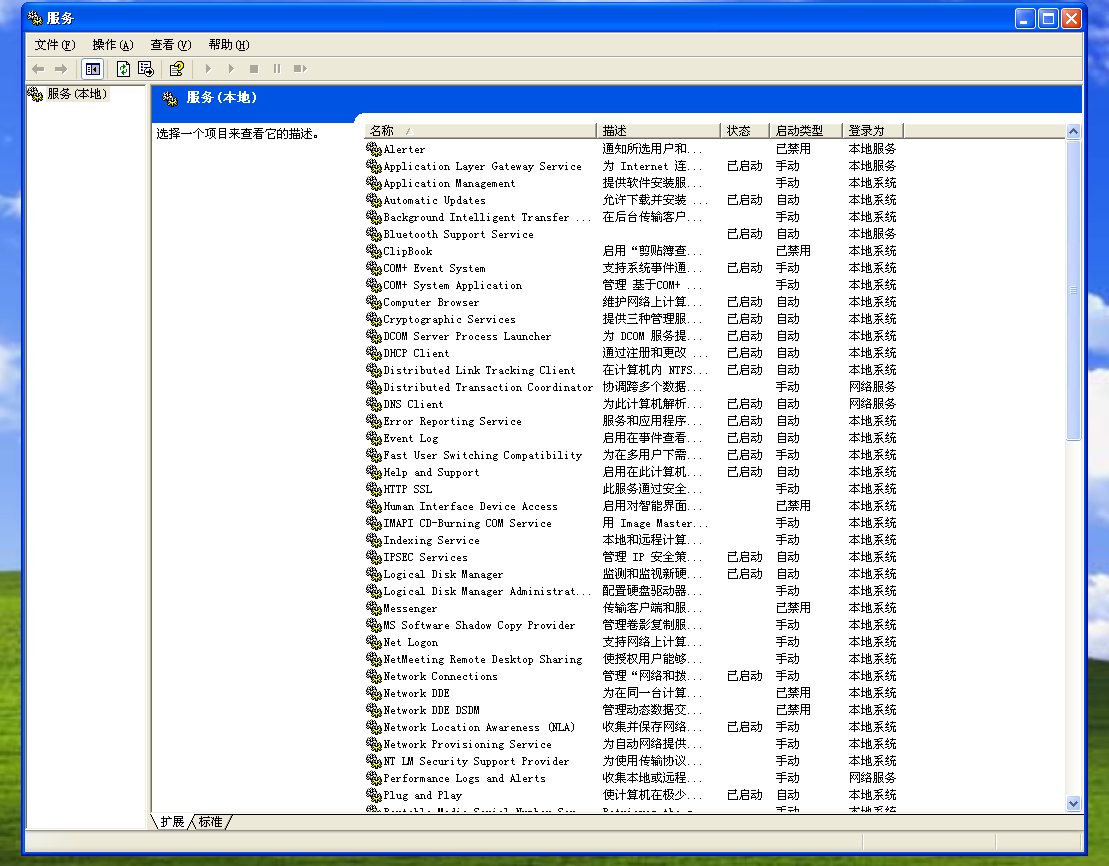Select the Alerter service icon
Image resolution: width=1109 pixels, height=866 pixels.
pyautogui.click(x=373, y=149)
